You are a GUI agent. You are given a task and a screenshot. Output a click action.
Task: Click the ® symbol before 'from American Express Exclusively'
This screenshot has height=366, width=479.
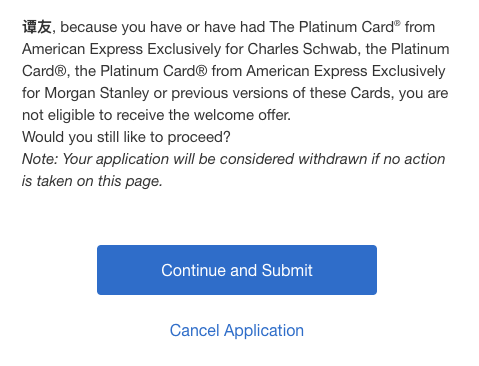tap(202, 71)
